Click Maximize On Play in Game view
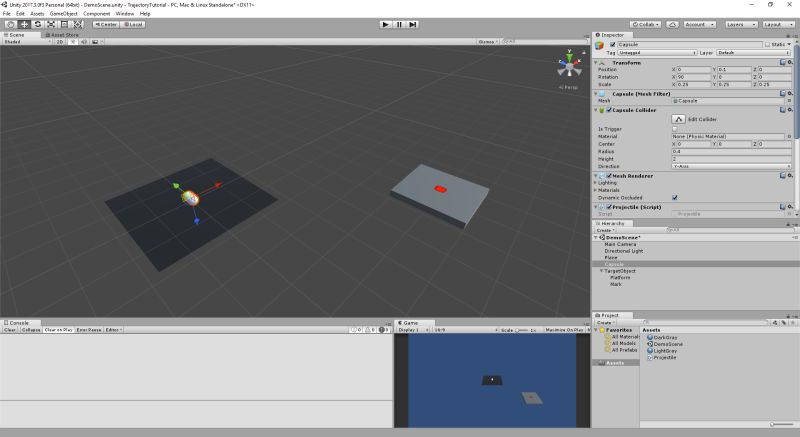The width and height of the screenshot is (800, 437). pos(564,330)
